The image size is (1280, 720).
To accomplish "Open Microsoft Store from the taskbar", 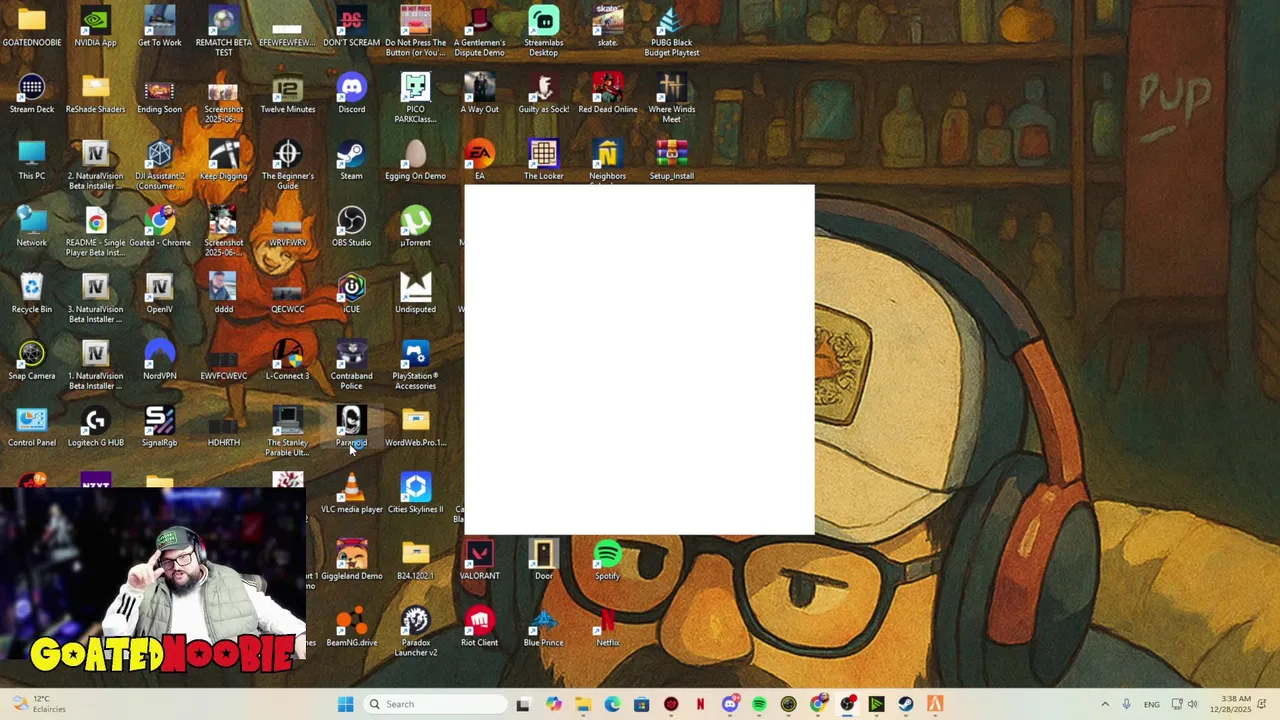I will [642, 704].
